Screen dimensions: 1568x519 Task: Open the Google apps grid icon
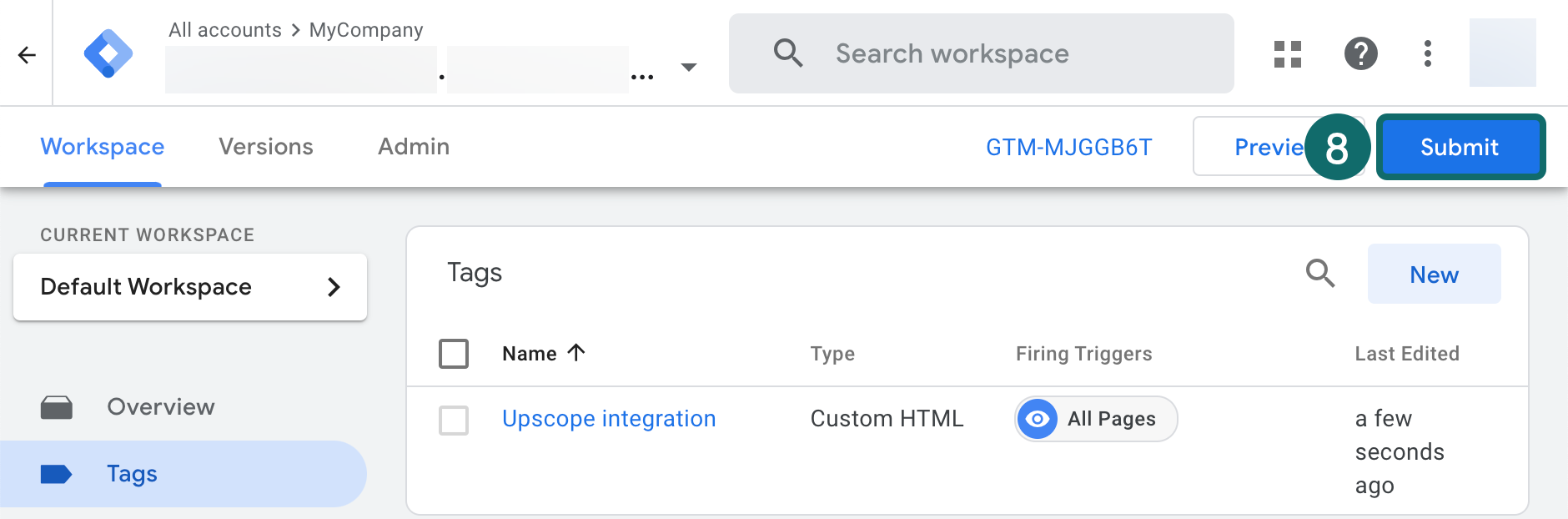tap(1288, 54)
